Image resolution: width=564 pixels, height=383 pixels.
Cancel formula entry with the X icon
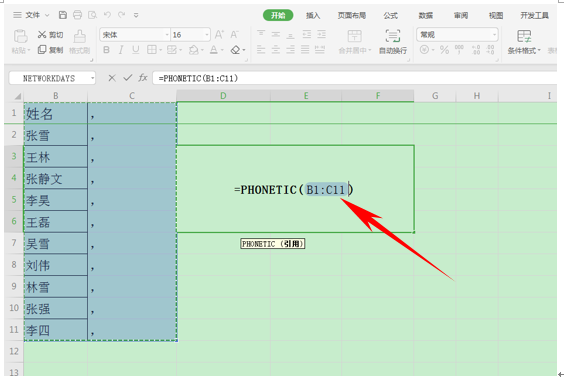(x=112, y=78)
